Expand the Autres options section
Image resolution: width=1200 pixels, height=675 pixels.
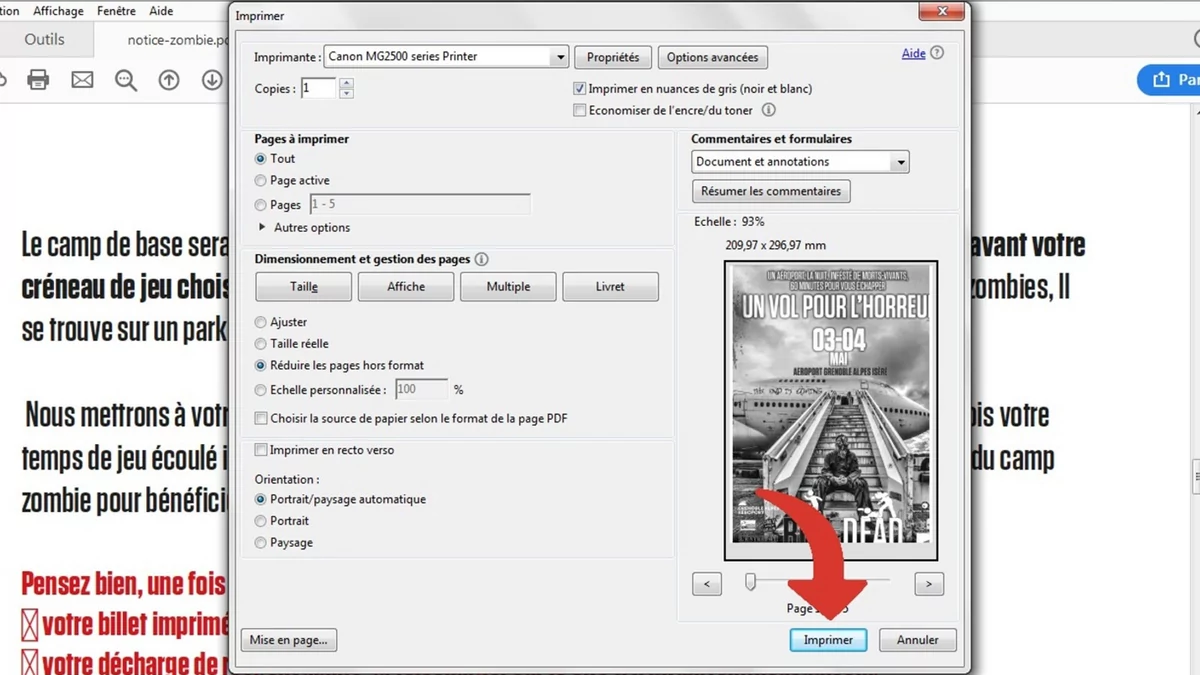point(263,227)
